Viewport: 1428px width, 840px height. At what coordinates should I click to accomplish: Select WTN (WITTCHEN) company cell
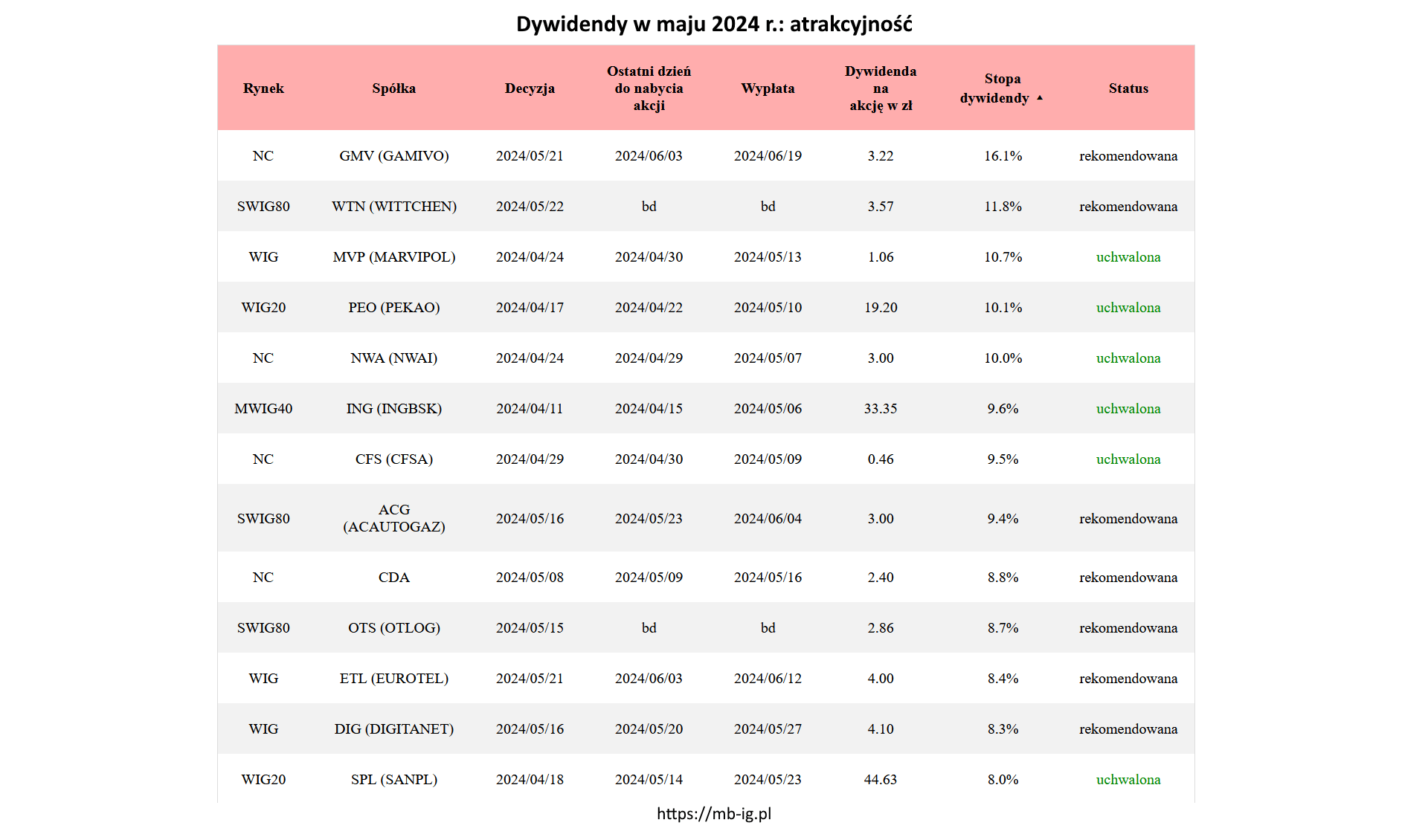393,207
